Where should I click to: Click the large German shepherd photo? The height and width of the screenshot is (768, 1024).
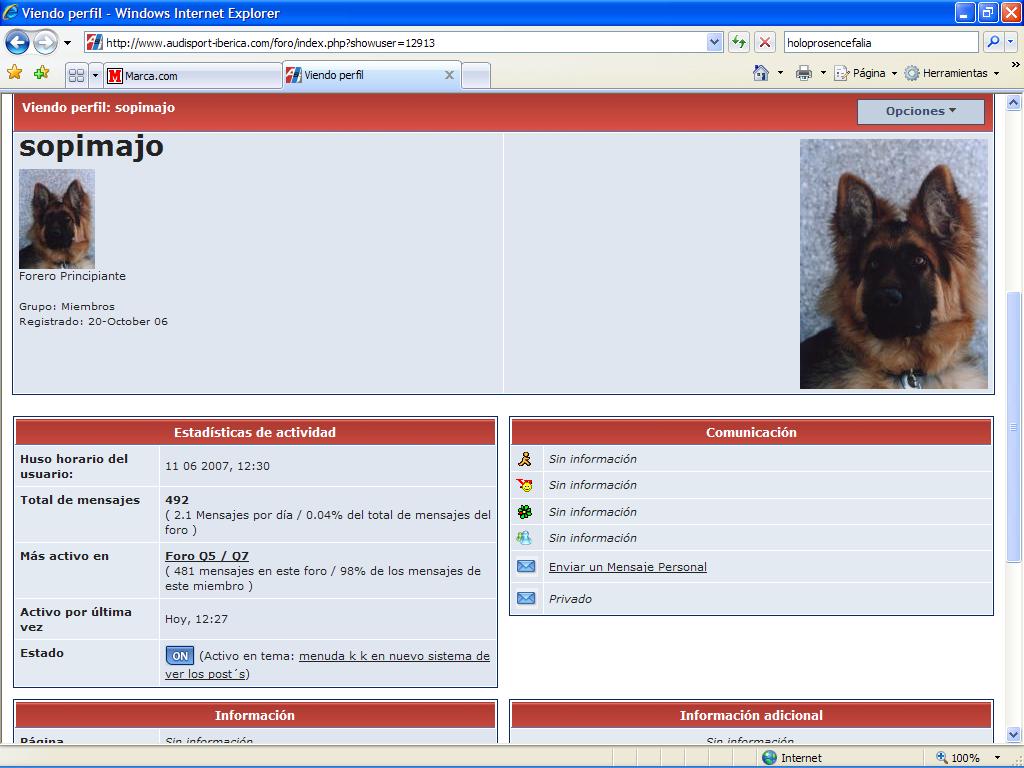[894, 264]
